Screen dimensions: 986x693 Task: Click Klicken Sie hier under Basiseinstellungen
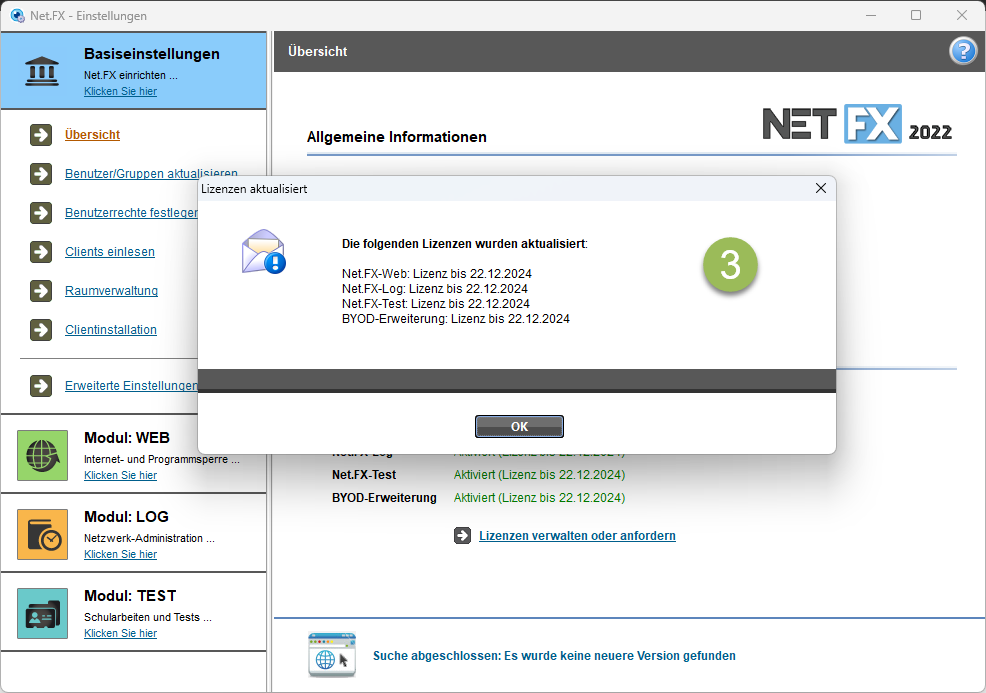click(120, 91)
